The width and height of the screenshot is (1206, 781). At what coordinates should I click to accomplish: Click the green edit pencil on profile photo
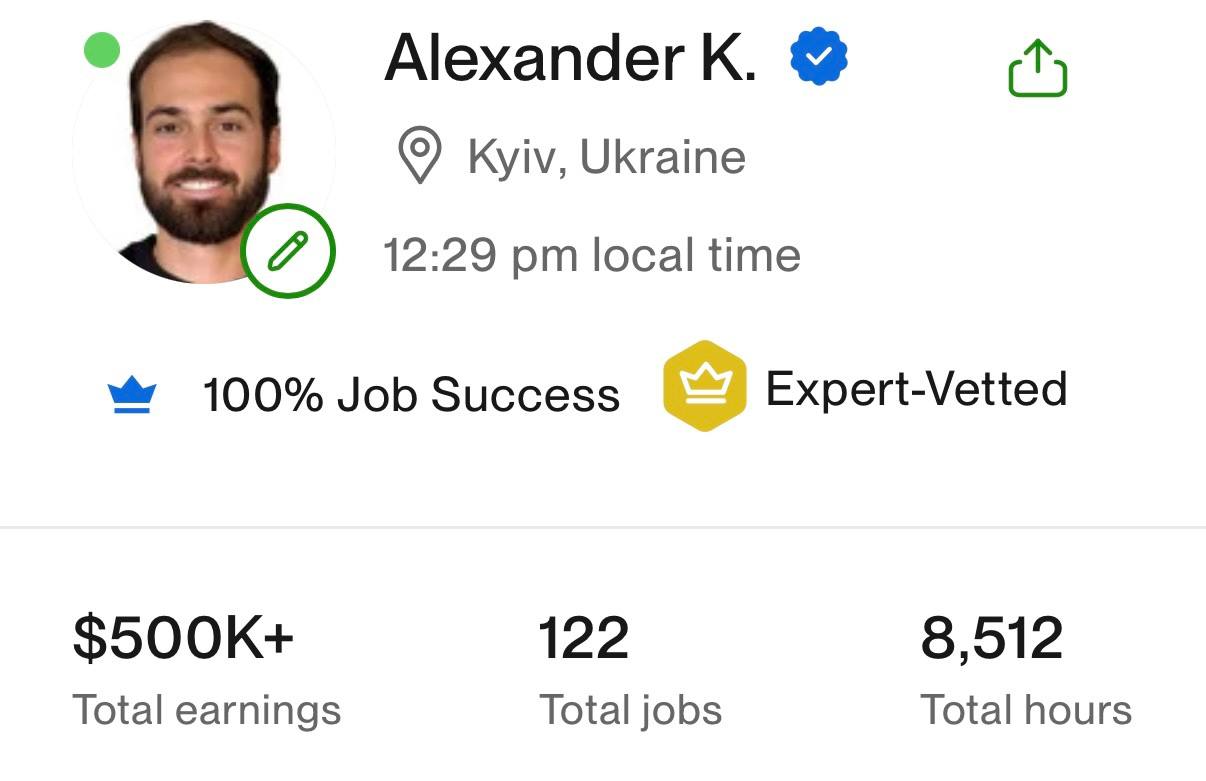point(287,251)
